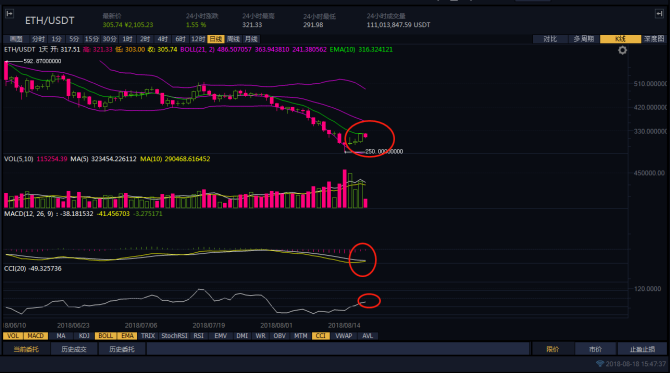
Task: Enable the TRIX indicator
Action: pos(148,336)
